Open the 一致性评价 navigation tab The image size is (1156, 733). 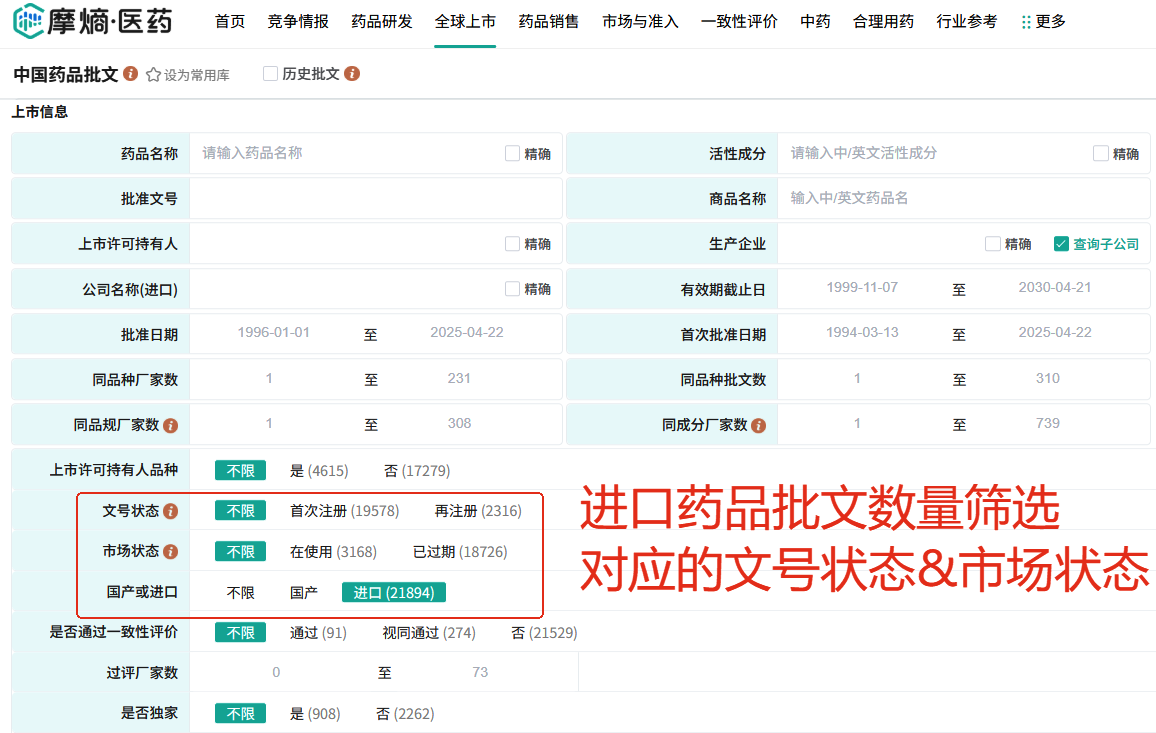[x=739, y=21]
